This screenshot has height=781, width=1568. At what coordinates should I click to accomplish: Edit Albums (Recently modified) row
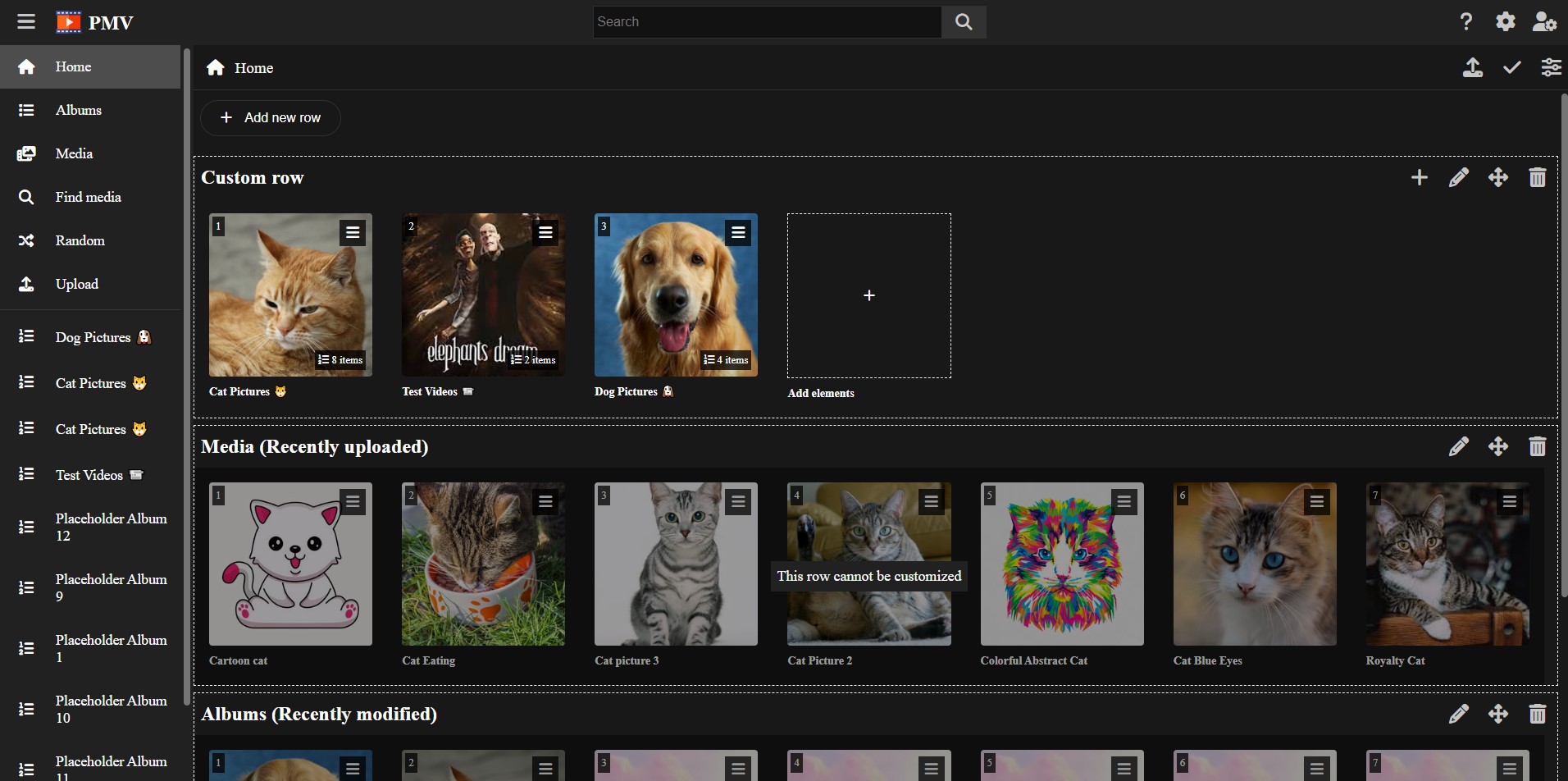1459,714
